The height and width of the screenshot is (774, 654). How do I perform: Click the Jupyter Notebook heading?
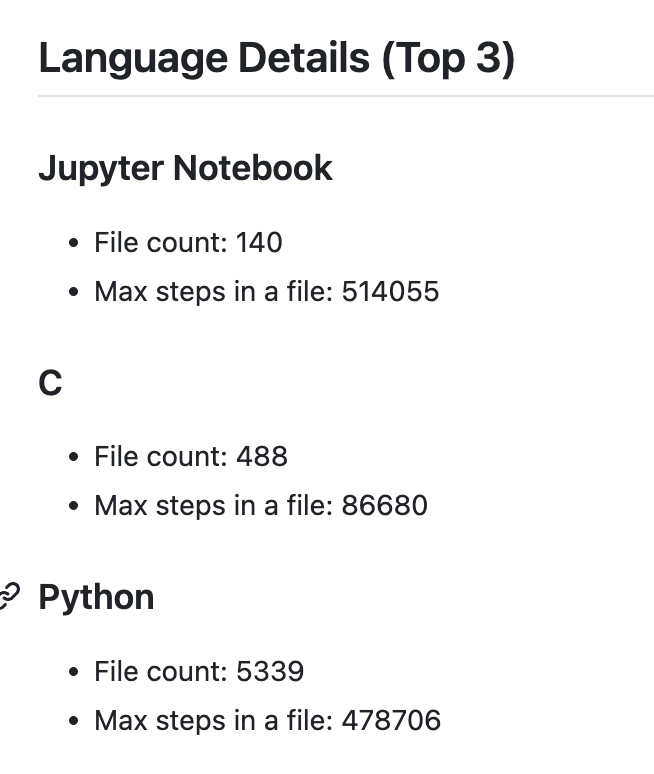point(186,168)
